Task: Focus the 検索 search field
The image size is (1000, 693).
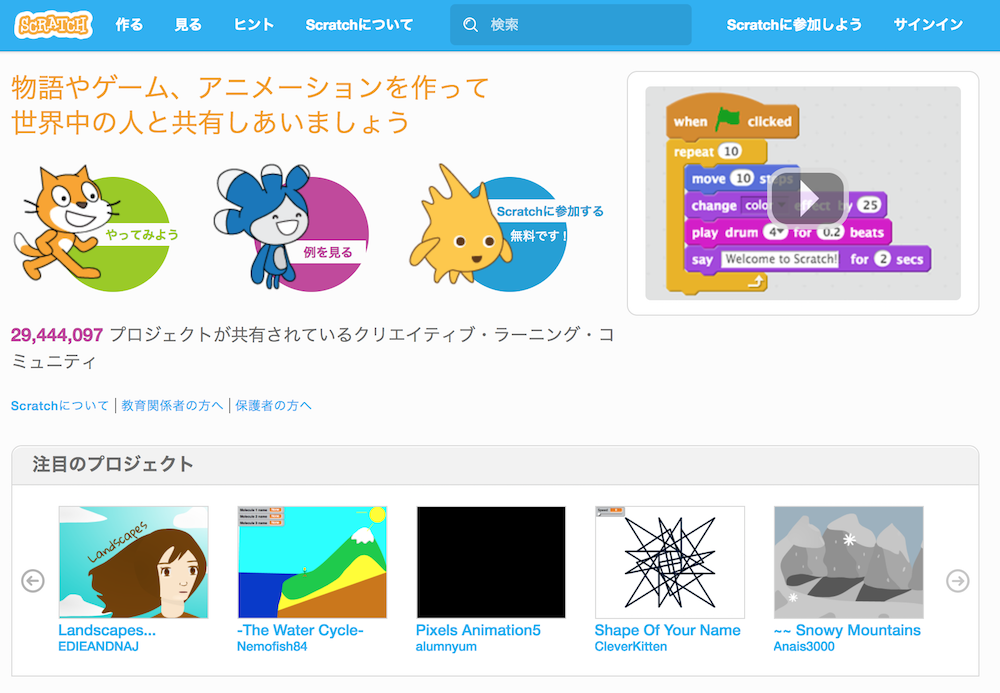Action: click(x=571, y=25)
